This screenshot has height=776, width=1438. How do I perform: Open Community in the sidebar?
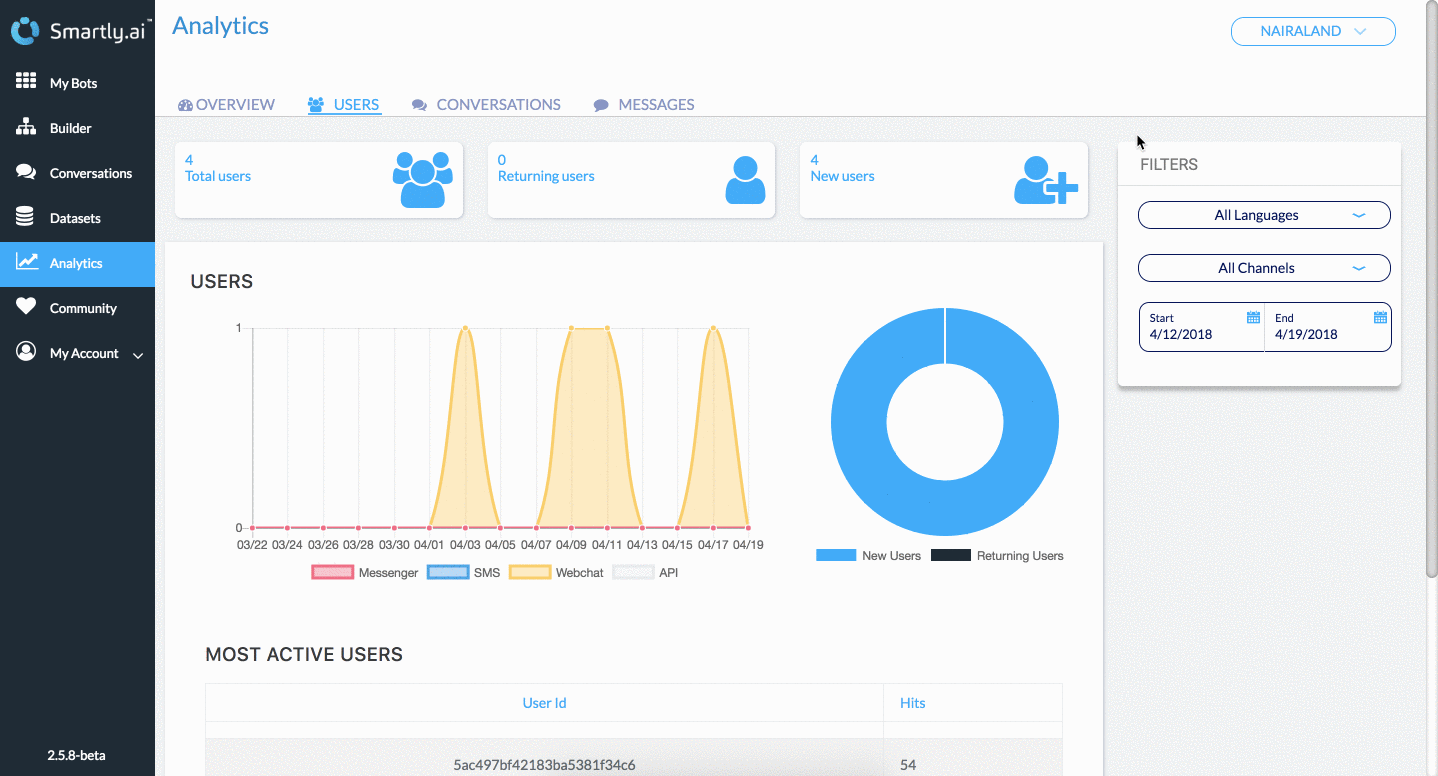point(77,308)
